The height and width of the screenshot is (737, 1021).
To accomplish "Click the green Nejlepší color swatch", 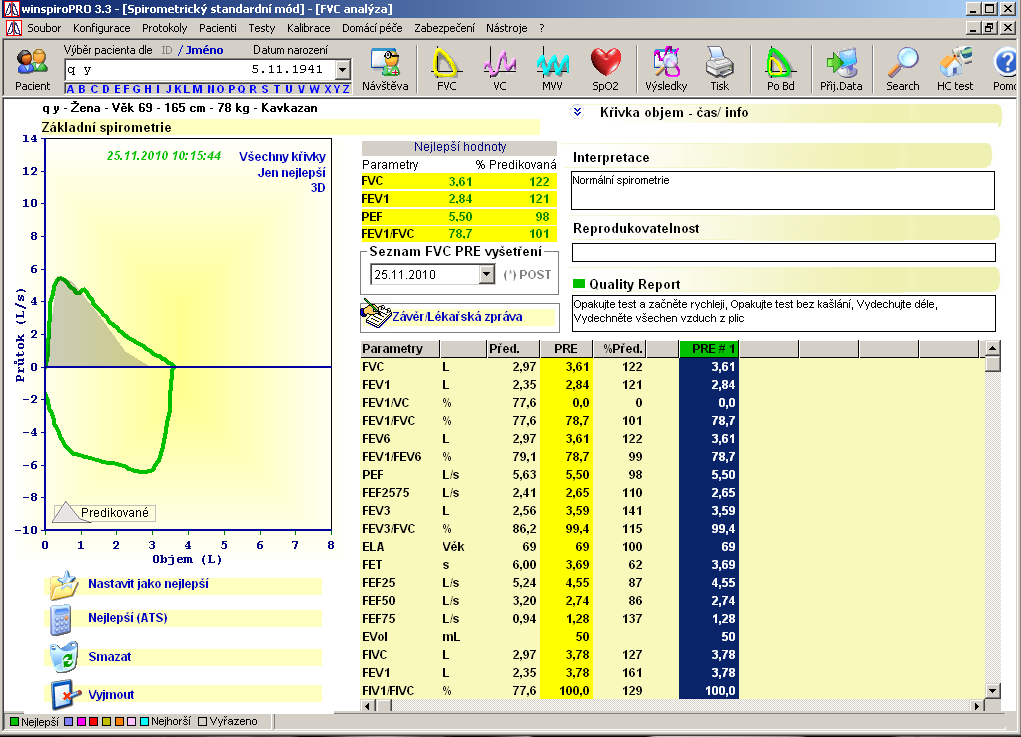I will pyautogui.click(x=14, y=721).
